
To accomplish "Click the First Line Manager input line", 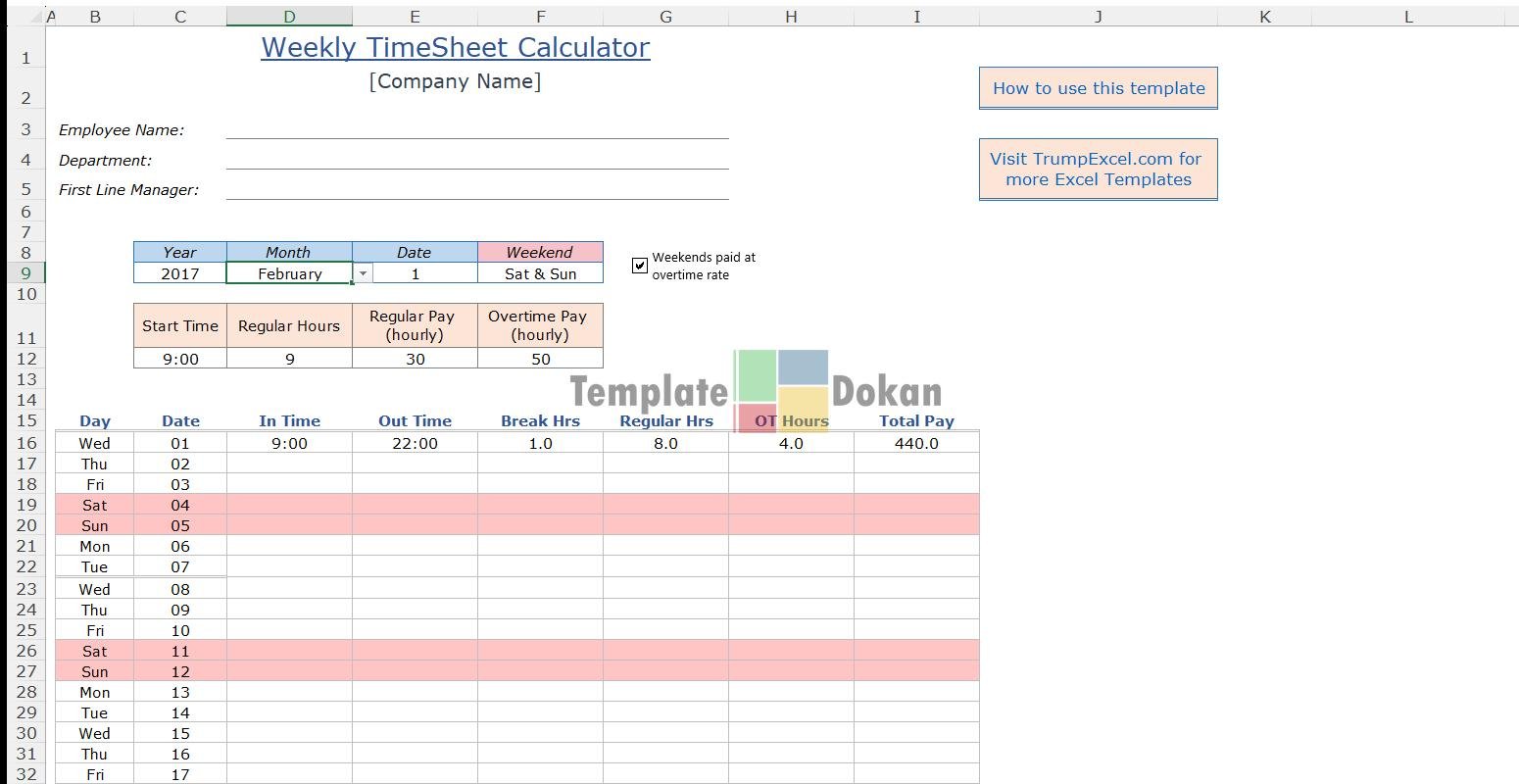I will [x=476, y=190].
